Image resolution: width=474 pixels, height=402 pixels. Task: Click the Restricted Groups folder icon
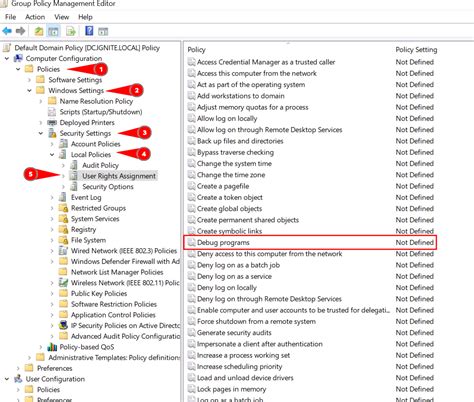tap(63, 208)
